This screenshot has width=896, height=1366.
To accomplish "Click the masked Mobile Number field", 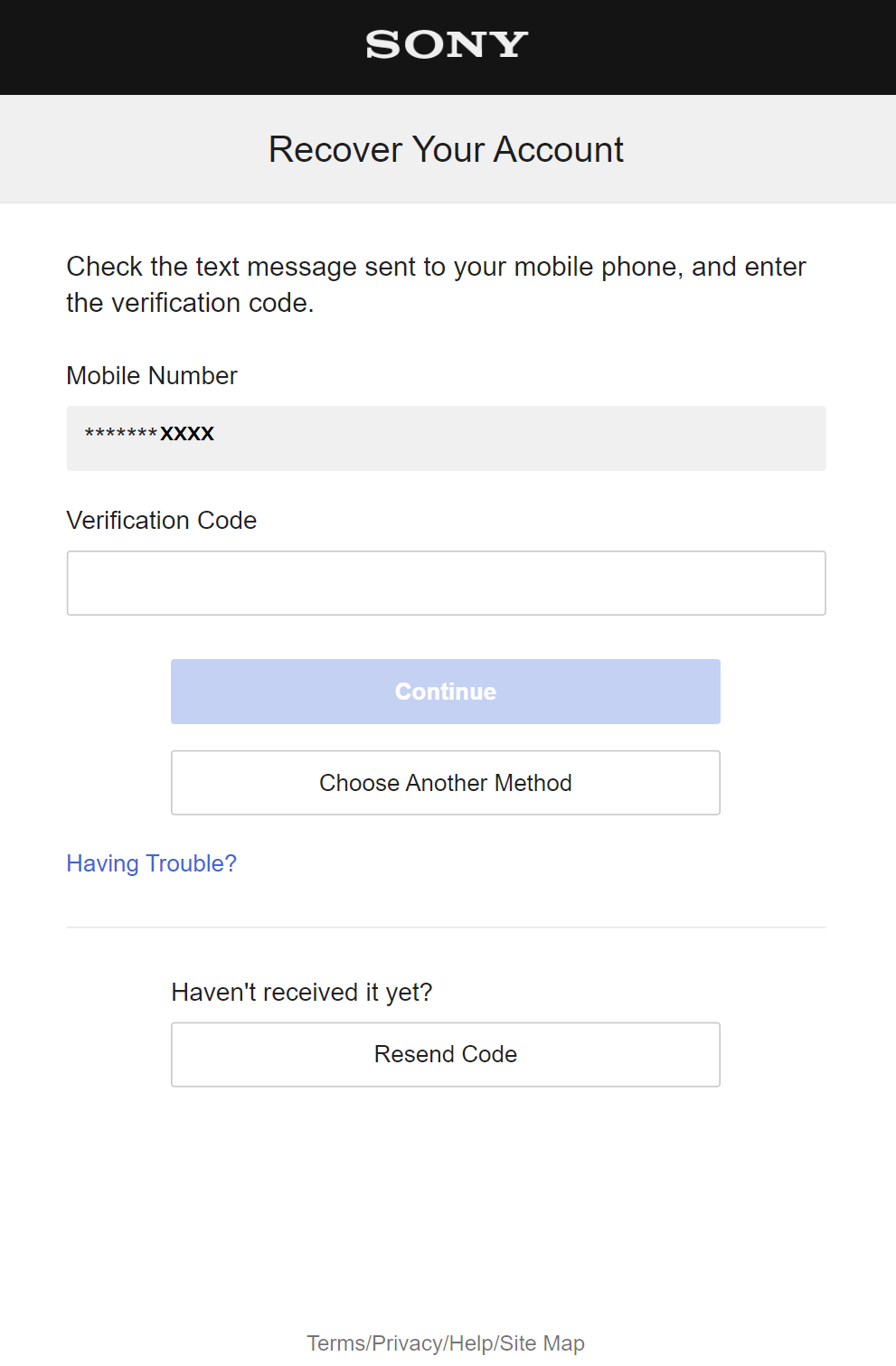I will pyautogui.click(x=446, y=438).
